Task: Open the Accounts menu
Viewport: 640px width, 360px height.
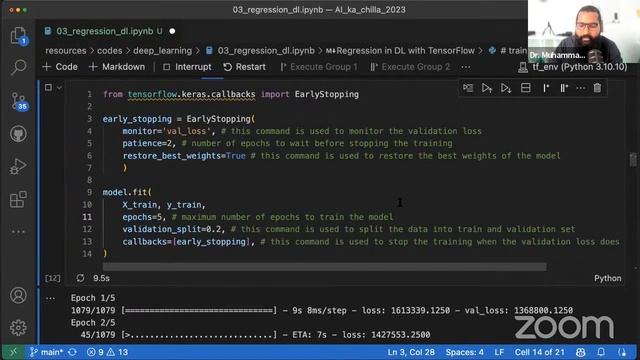Action: tap(18, 295)
